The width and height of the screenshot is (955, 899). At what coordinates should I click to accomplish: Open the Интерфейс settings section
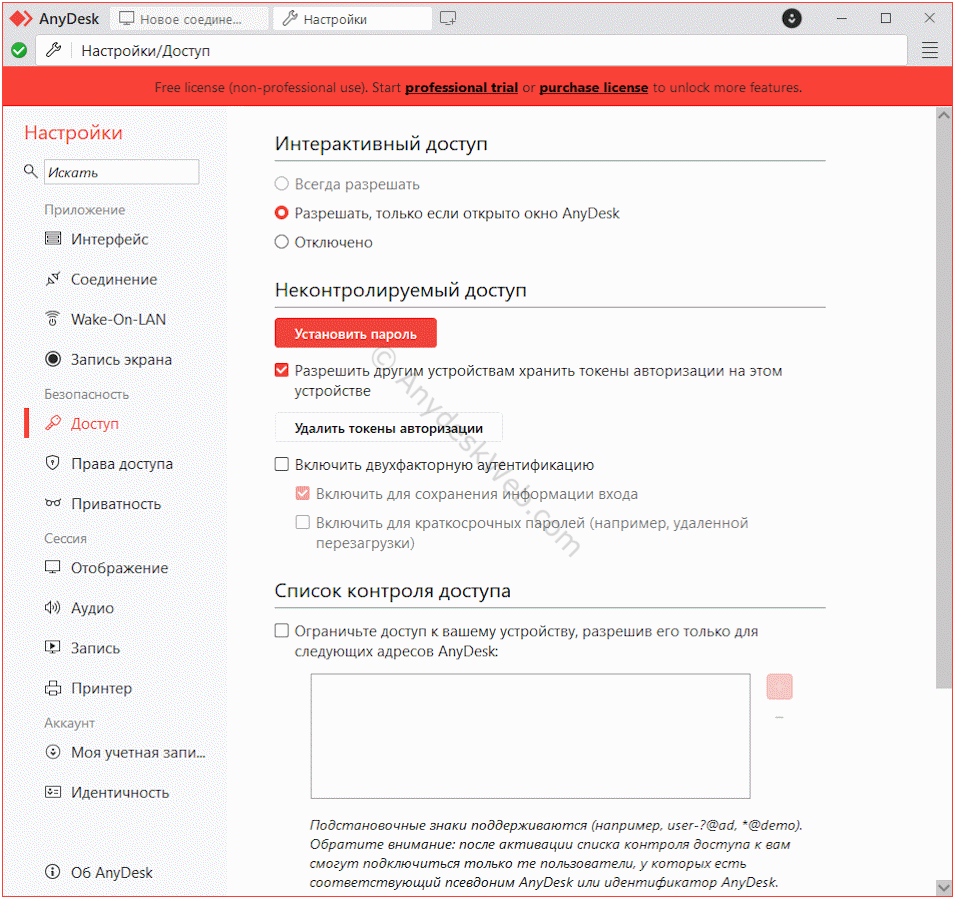110,239
